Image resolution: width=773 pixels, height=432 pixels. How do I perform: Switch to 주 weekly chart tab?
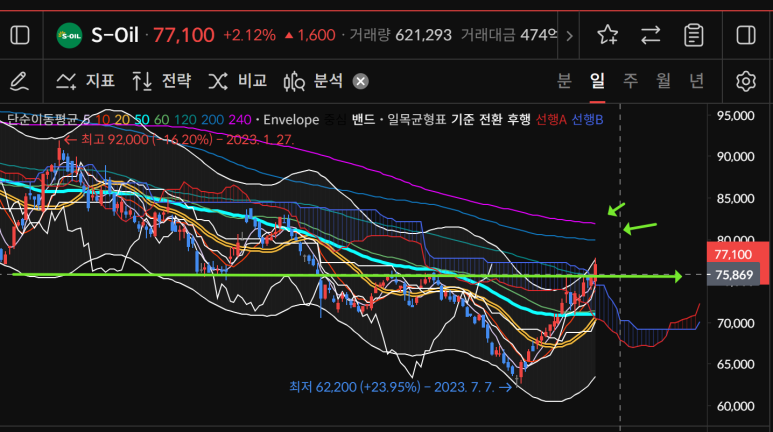pyautogui.click(x=631, y=80)
